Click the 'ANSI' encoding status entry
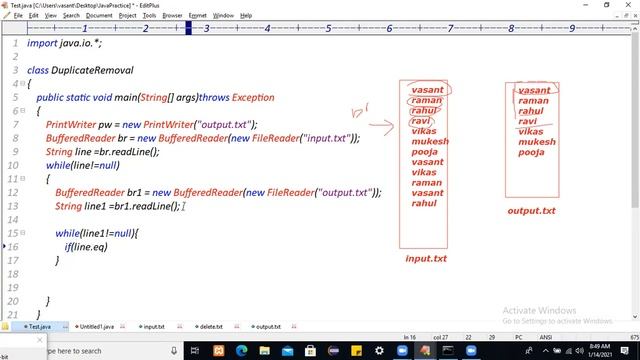 [x=546, y=337]
